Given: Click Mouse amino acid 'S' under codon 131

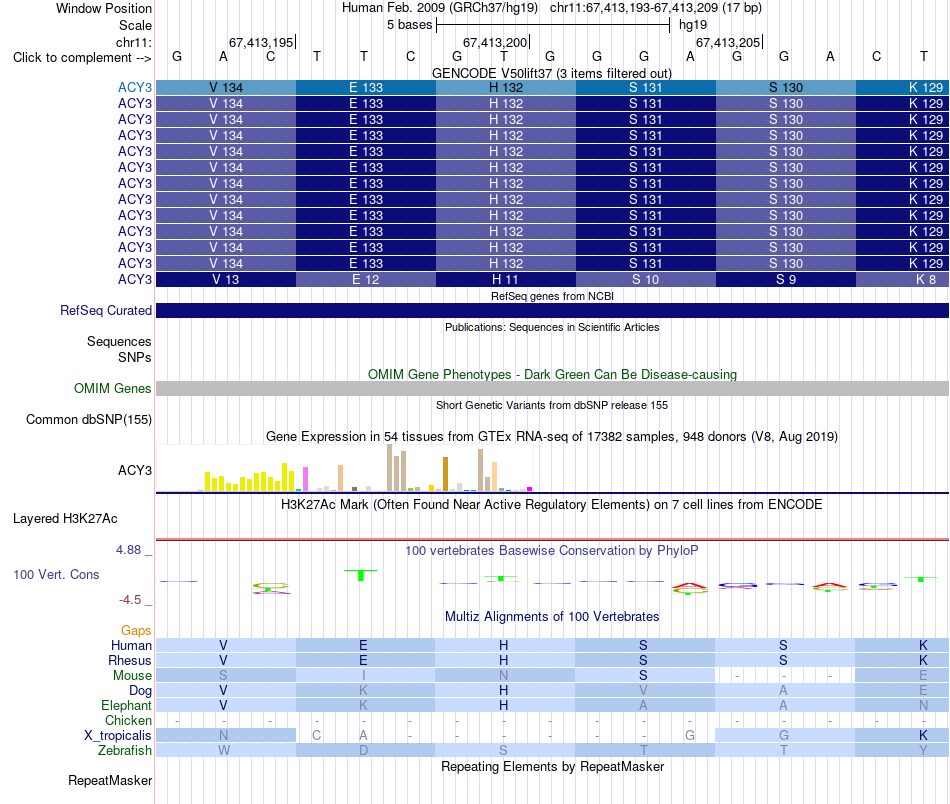Looking at the screenshot, I should pyautogui.click(x=643, y=676).
